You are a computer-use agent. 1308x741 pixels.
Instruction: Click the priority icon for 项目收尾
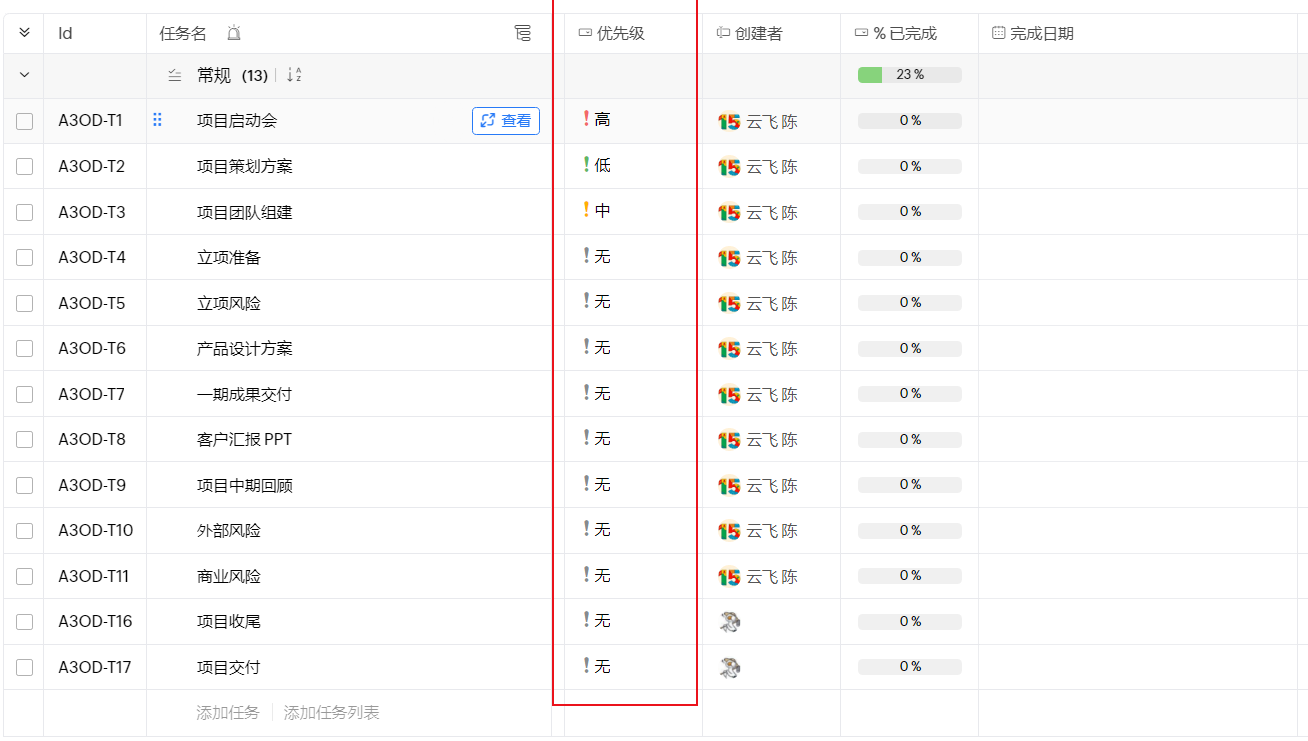tap(586, 620)
